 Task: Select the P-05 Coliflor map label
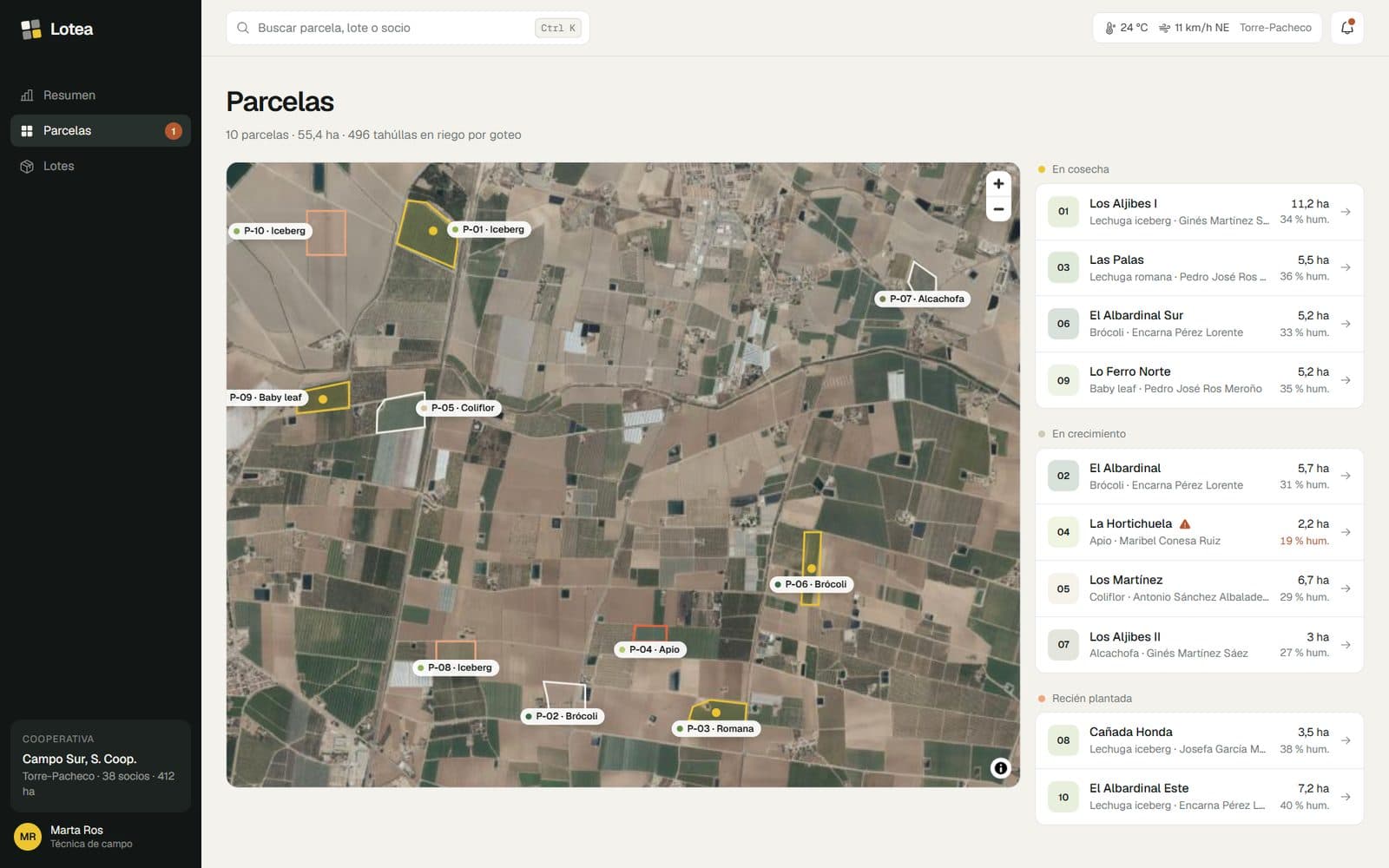[458, 408]
